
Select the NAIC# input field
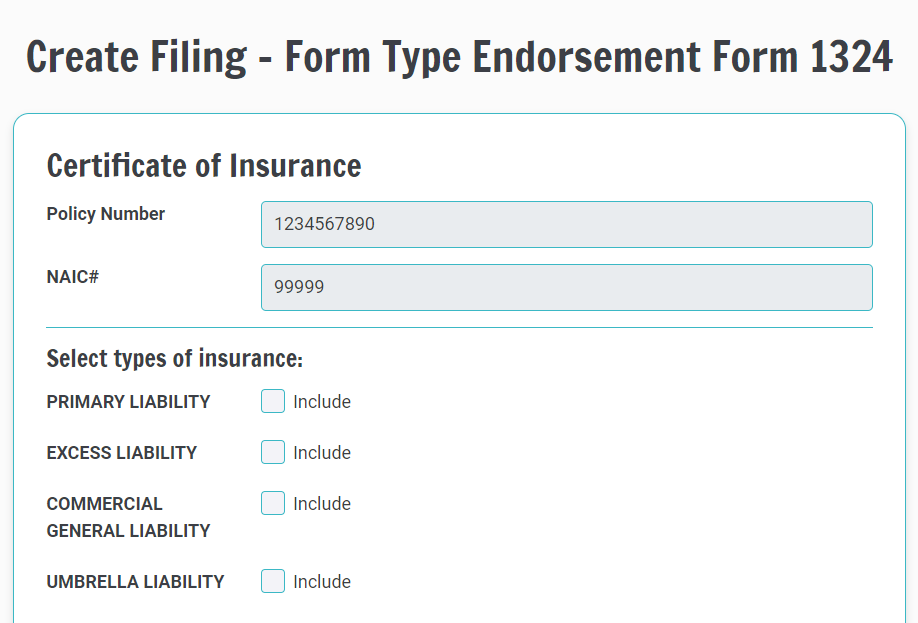(566, 287)
